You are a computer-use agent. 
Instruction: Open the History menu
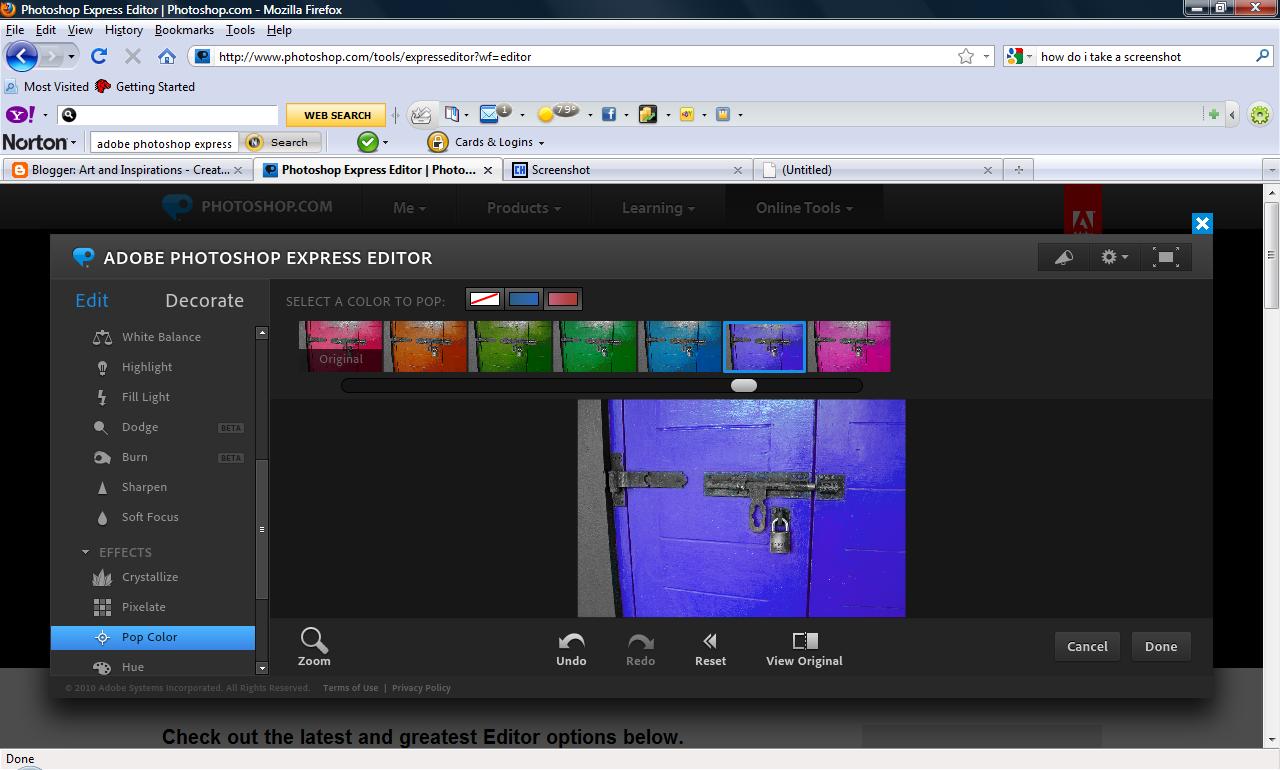(x=123, y=30)
